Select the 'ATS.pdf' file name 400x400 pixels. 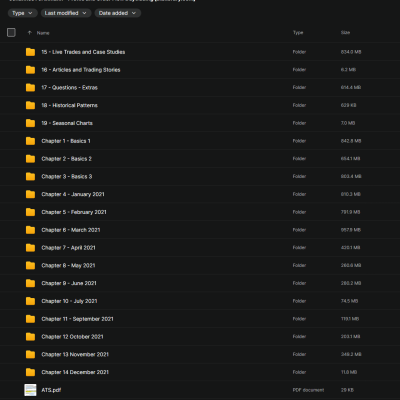pyautogui.click(x=51, y=390)
